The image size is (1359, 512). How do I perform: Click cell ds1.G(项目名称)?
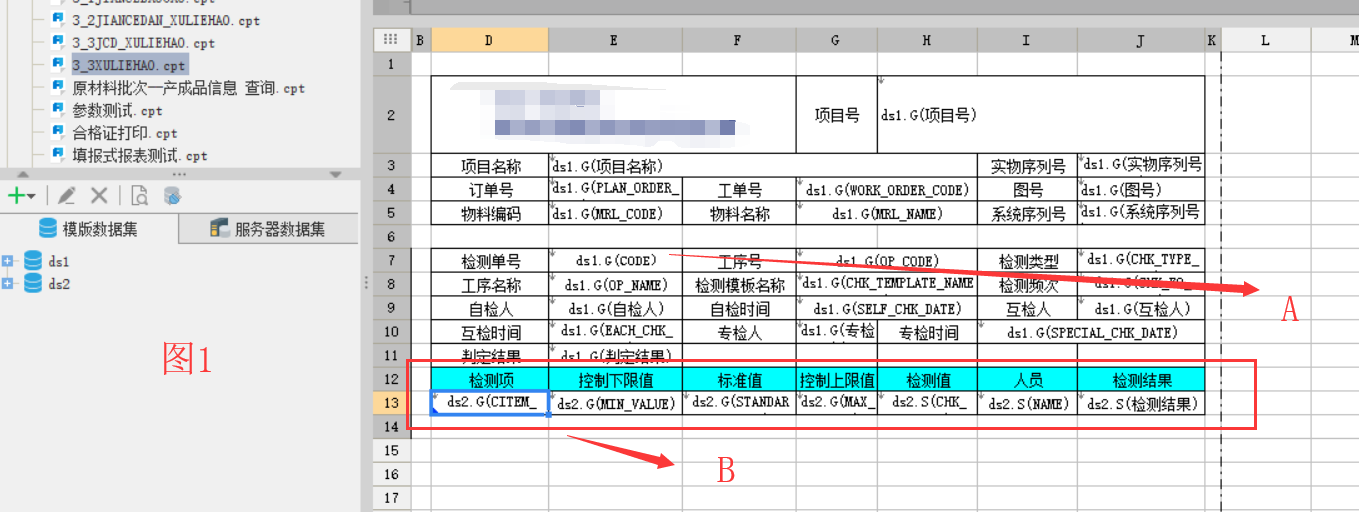(762, 166)
